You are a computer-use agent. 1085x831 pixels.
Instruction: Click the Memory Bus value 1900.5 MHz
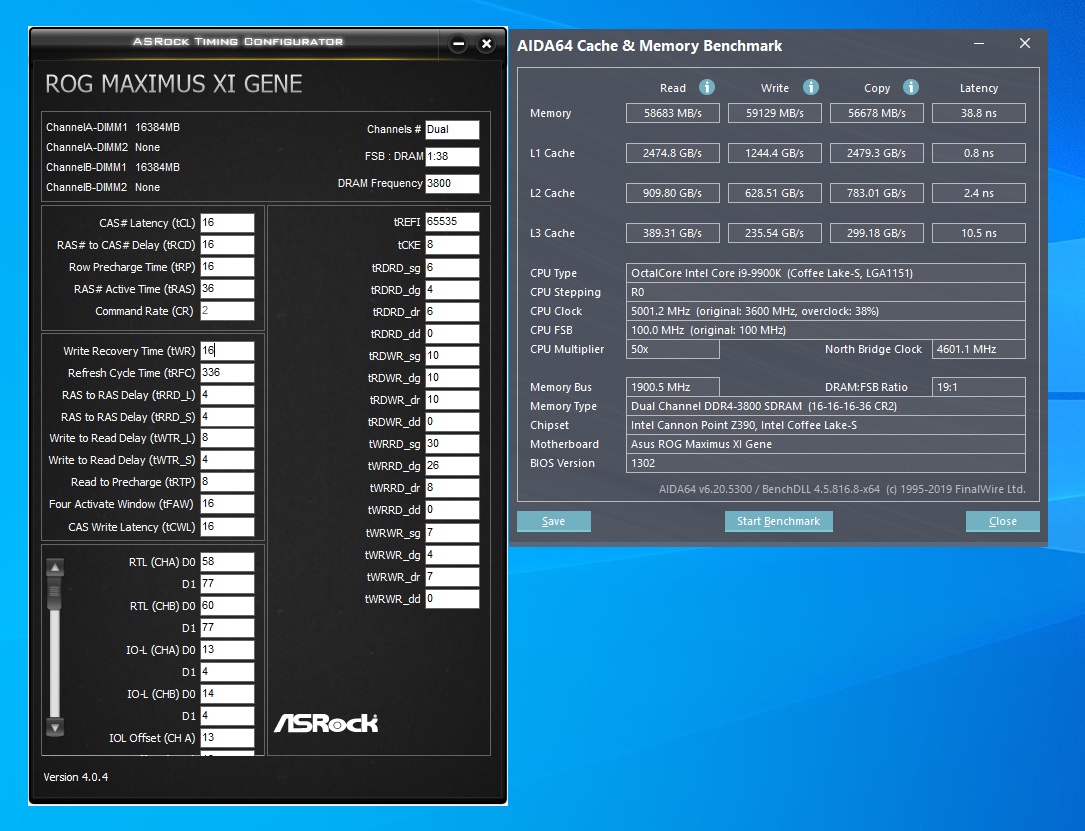pos(673,387)
